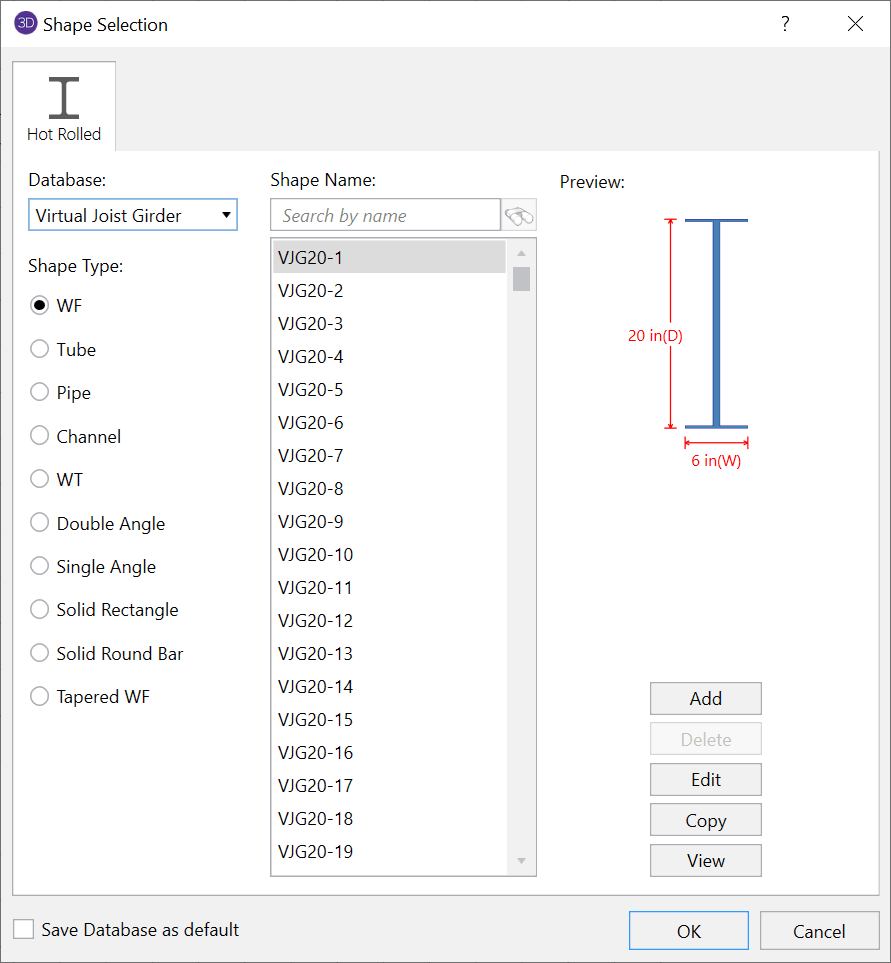The image size is (891, 963).
Task: Enable Save Database as default
Action: pos(22,929)
